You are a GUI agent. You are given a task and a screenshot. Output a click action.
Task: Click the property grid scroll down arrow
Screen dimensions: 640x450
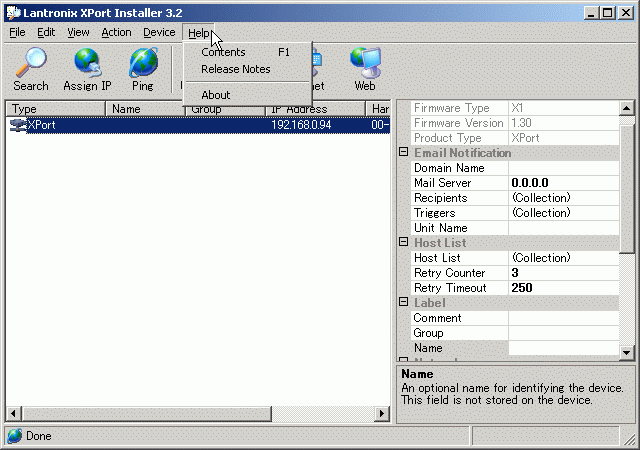point(627,352)
